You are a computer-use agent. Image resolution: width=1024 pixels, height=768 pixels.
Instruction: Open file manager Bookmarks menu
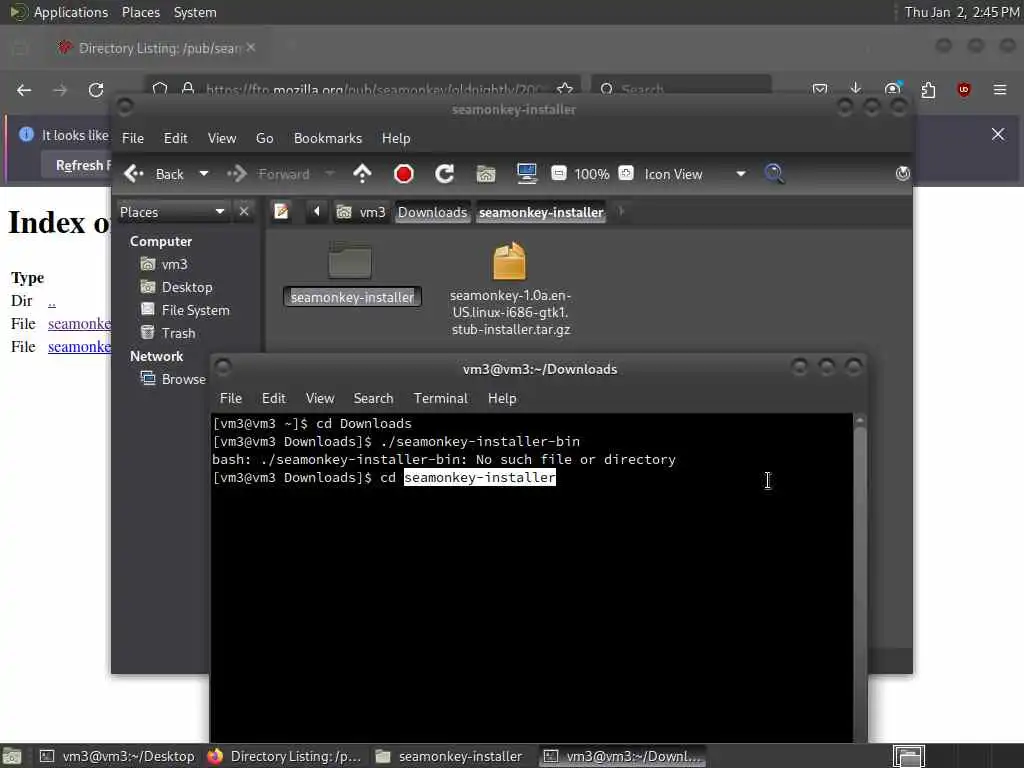(x=328, y=138)
